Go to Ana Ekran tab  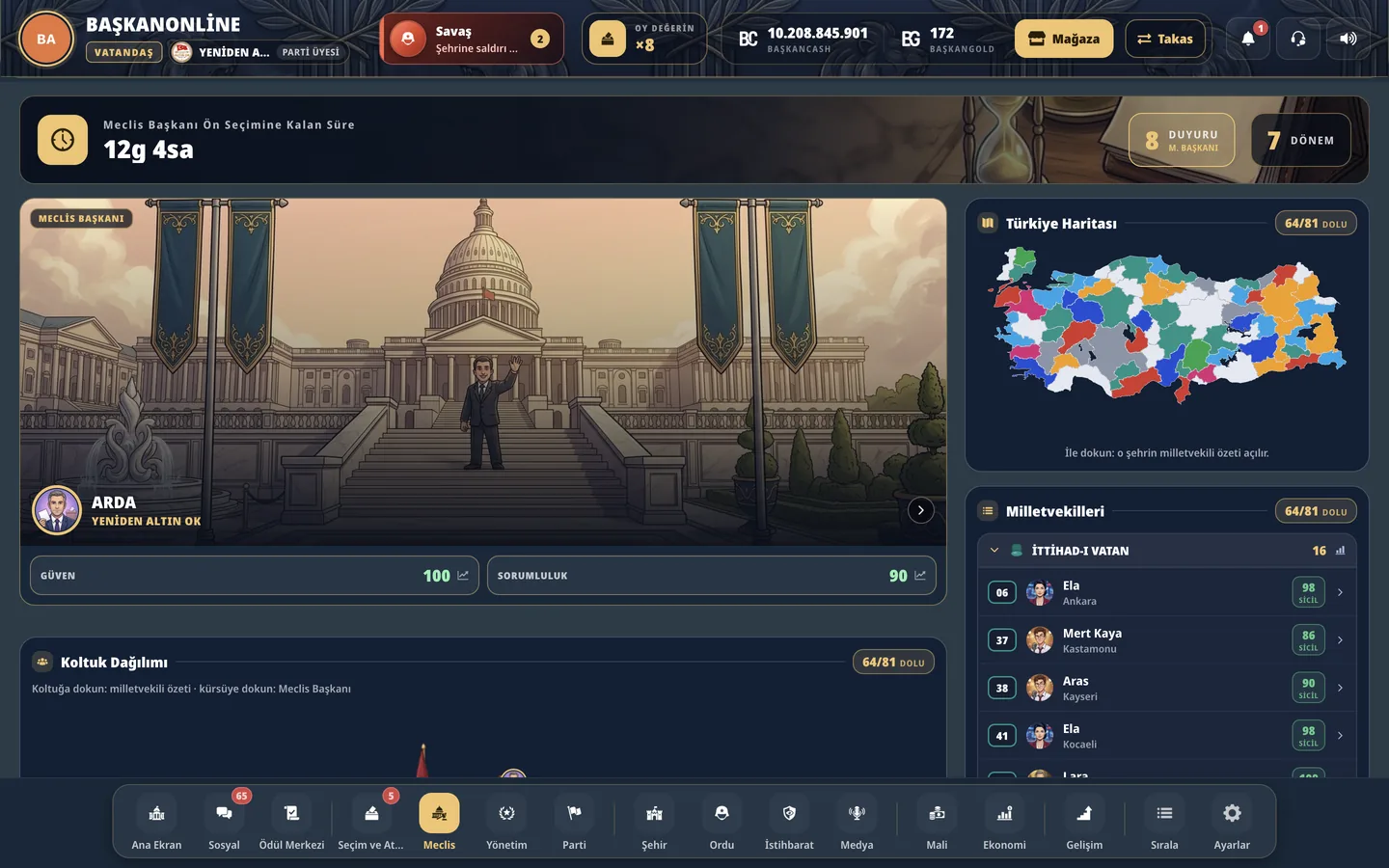(x=156, y=823)
